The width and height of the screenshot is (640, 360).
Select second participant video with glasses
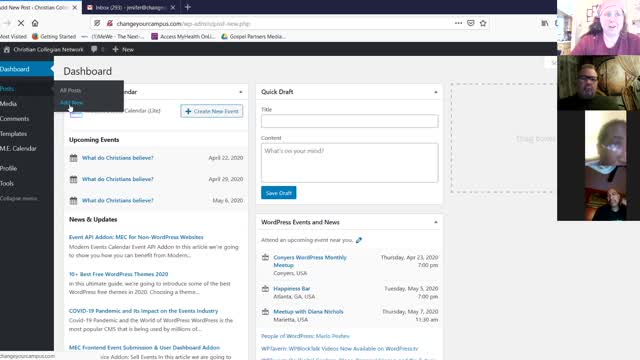point(598,83)
